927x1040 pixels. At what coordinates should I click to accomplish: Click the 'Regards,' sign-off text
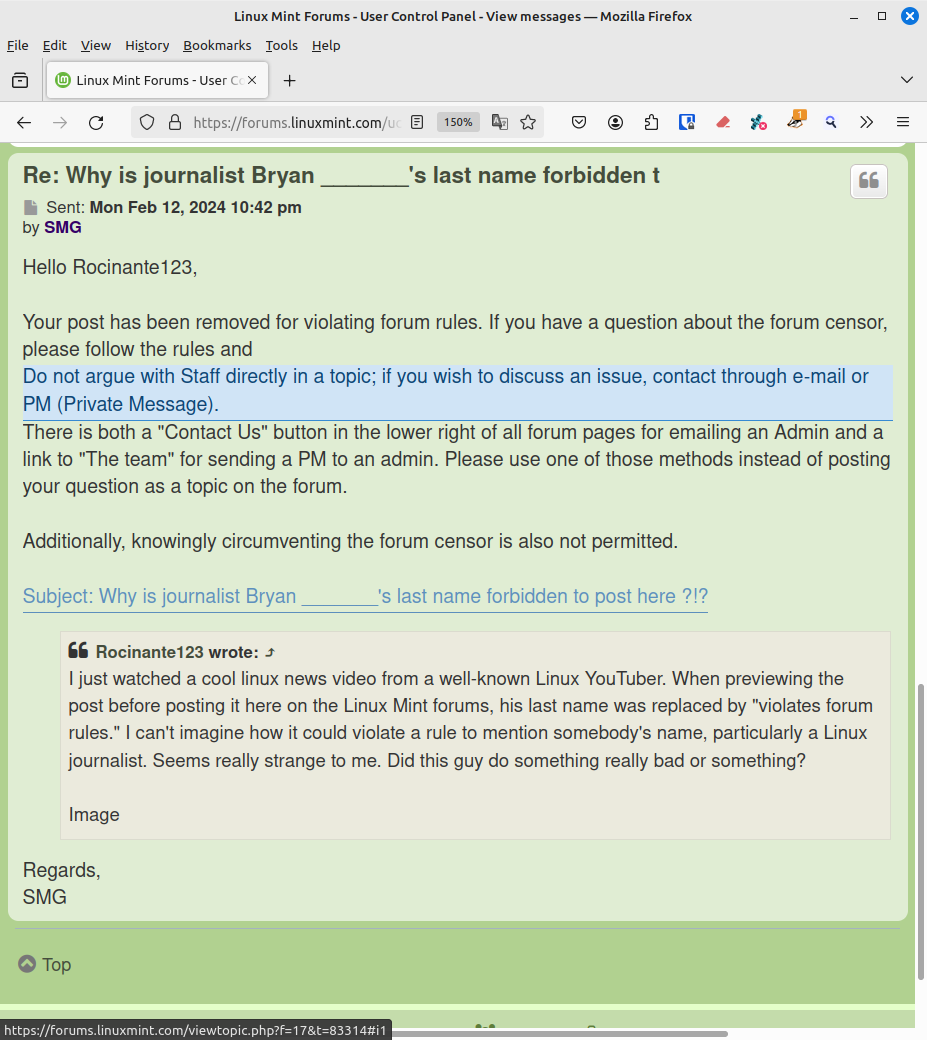62,870
